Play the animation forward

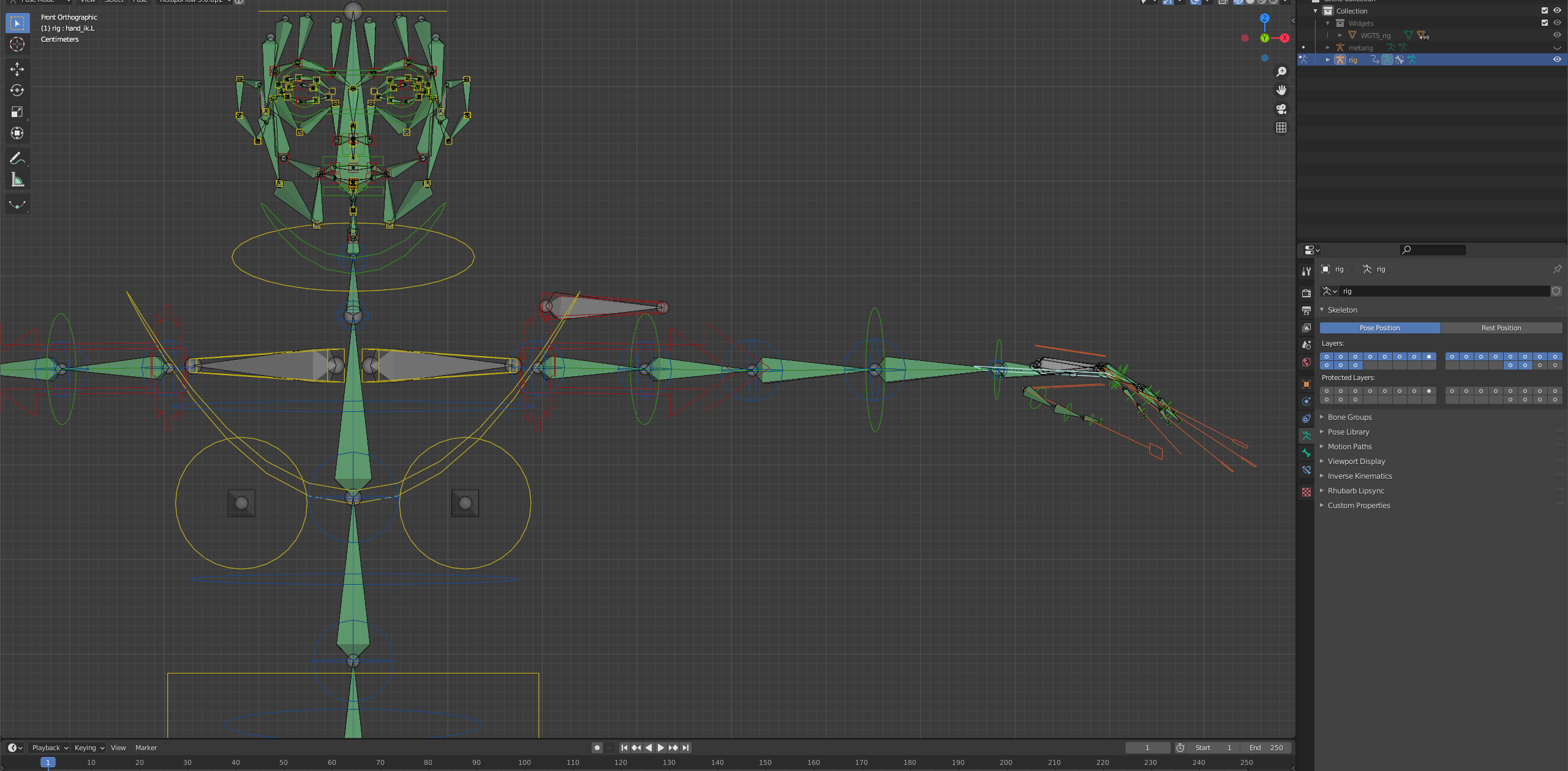pyautogui.click(x=661, y=748)
